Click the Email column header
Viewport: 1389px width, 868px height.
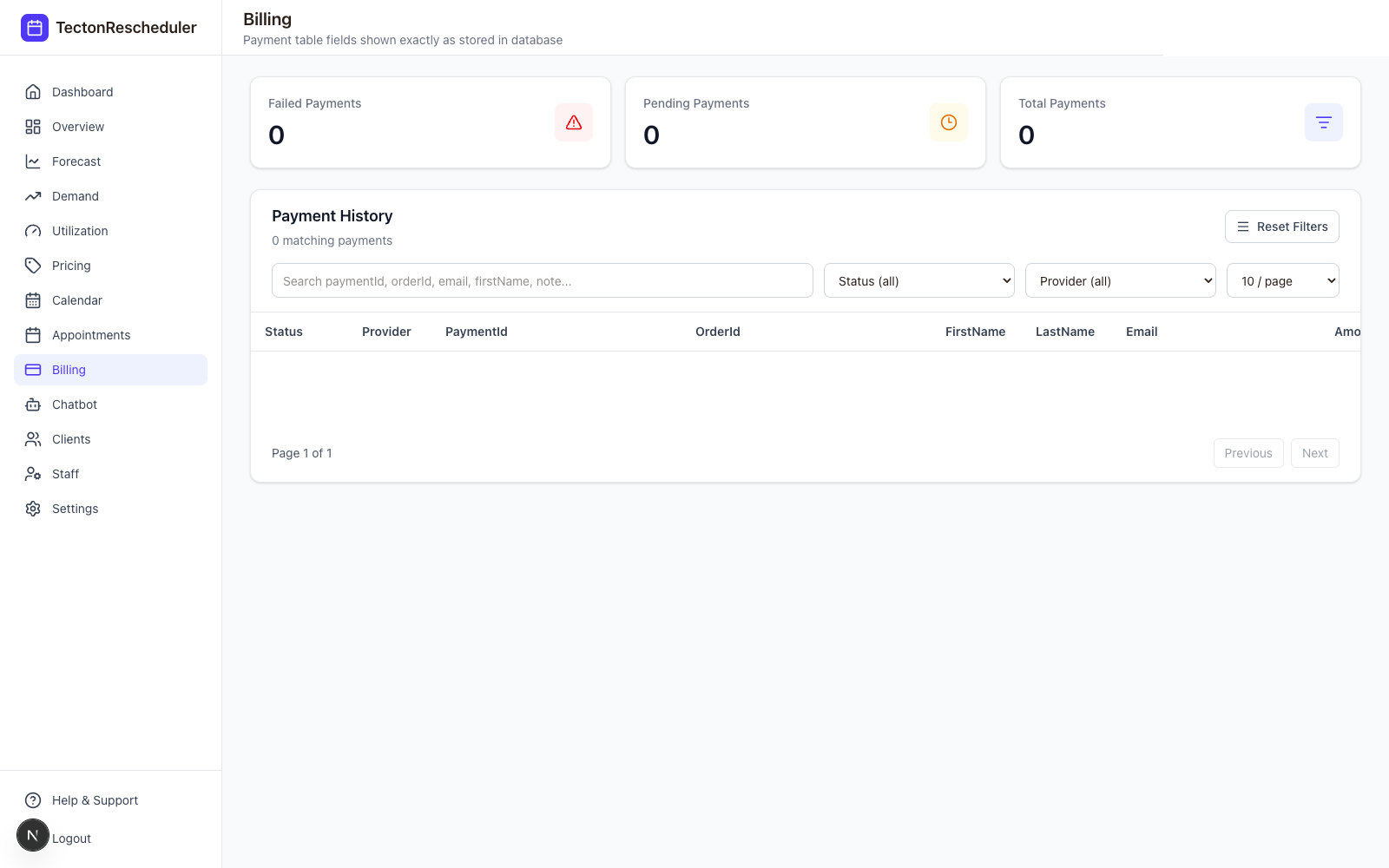point(1142,332)
